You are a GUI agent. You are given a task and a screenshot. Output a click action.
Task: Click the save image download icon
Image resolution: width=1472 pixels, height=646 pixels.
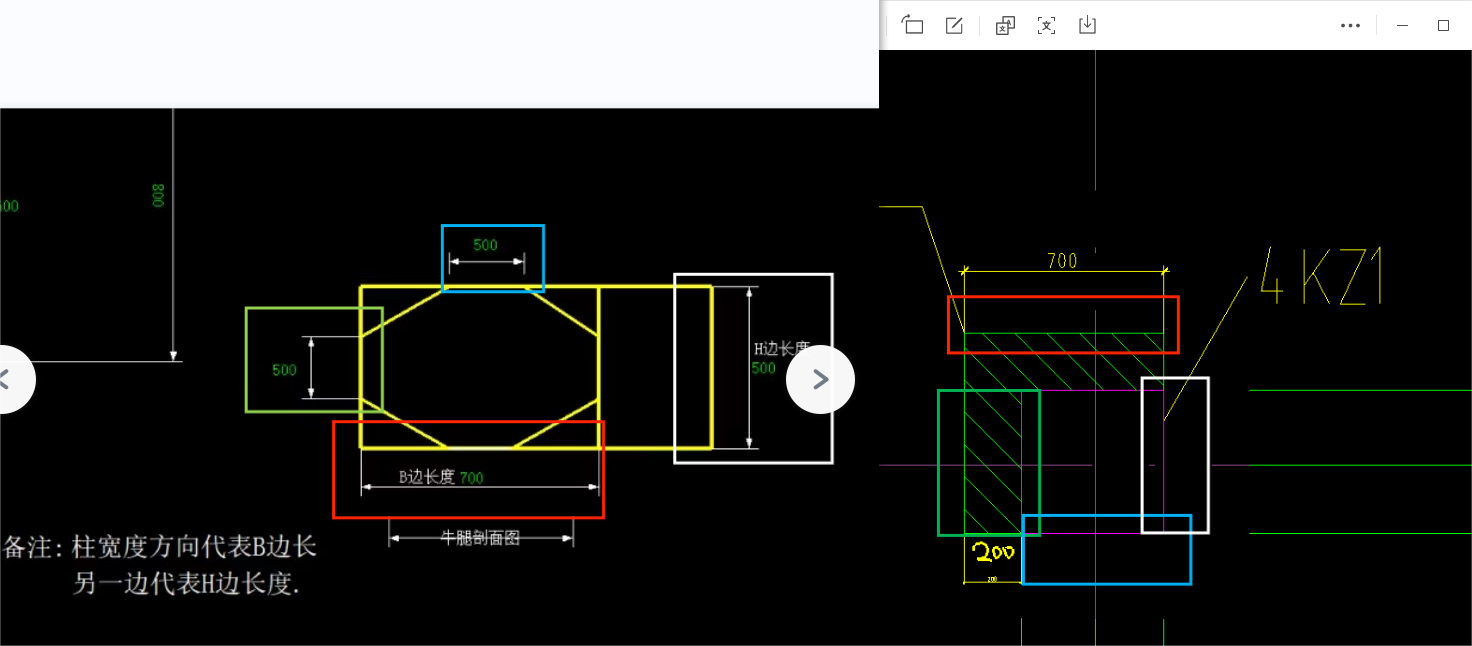tap(1088, 25)
